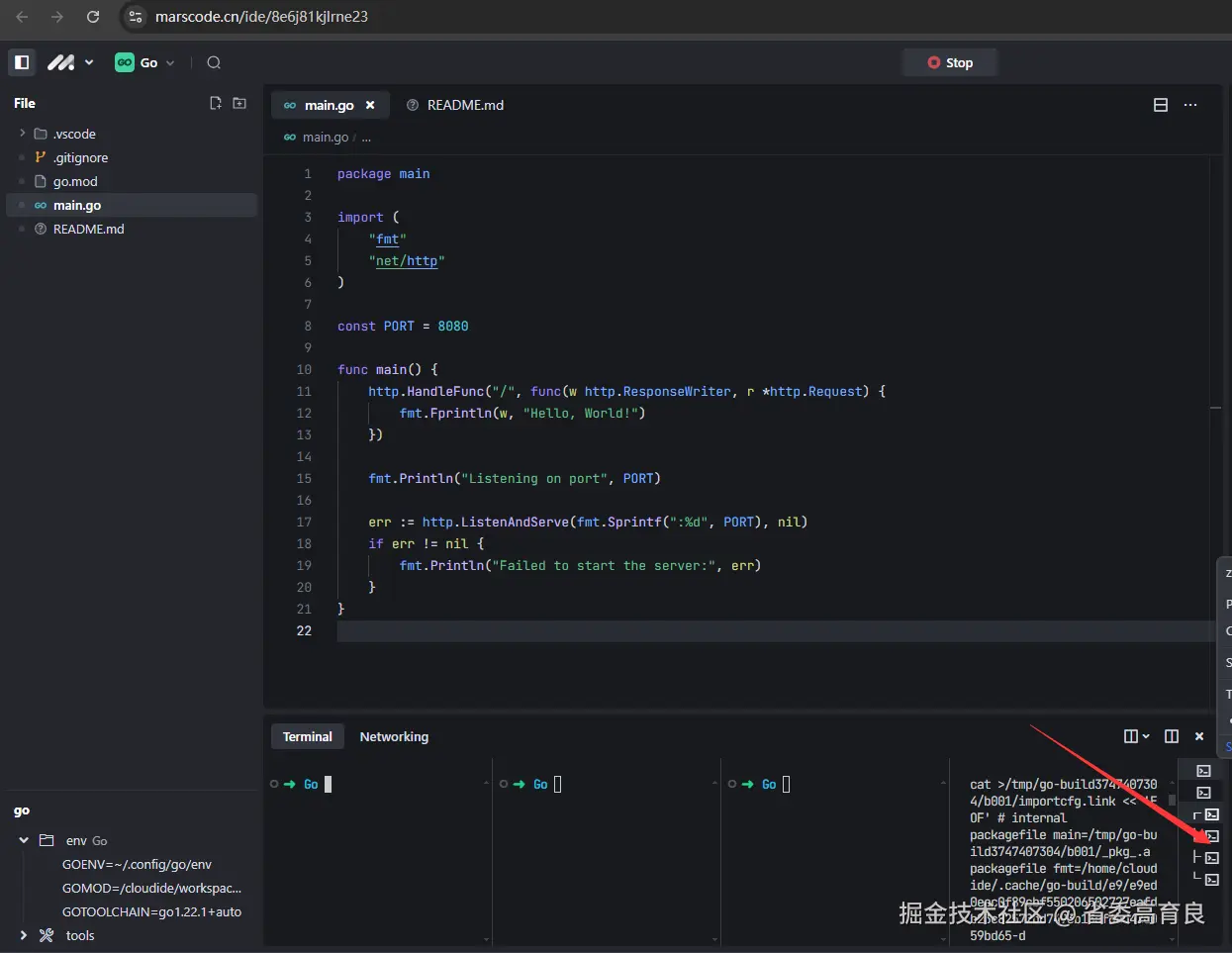1232x953 pixels.
Task: Create a new folder in File panel
Action: click(239, 103)
